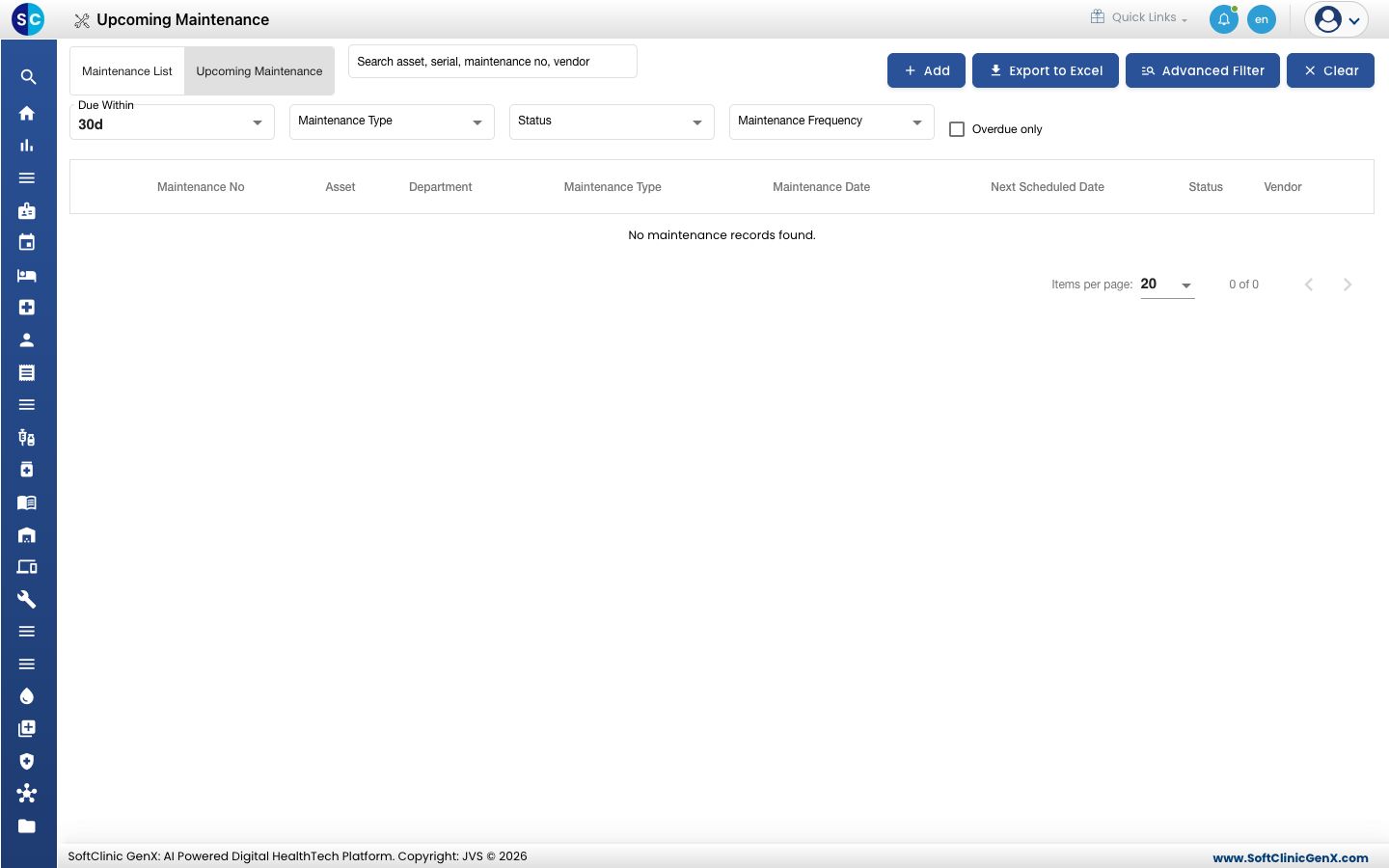Go to the home icon in the sidebar
The image size is (1389, 868).
(x=27, y=113)
